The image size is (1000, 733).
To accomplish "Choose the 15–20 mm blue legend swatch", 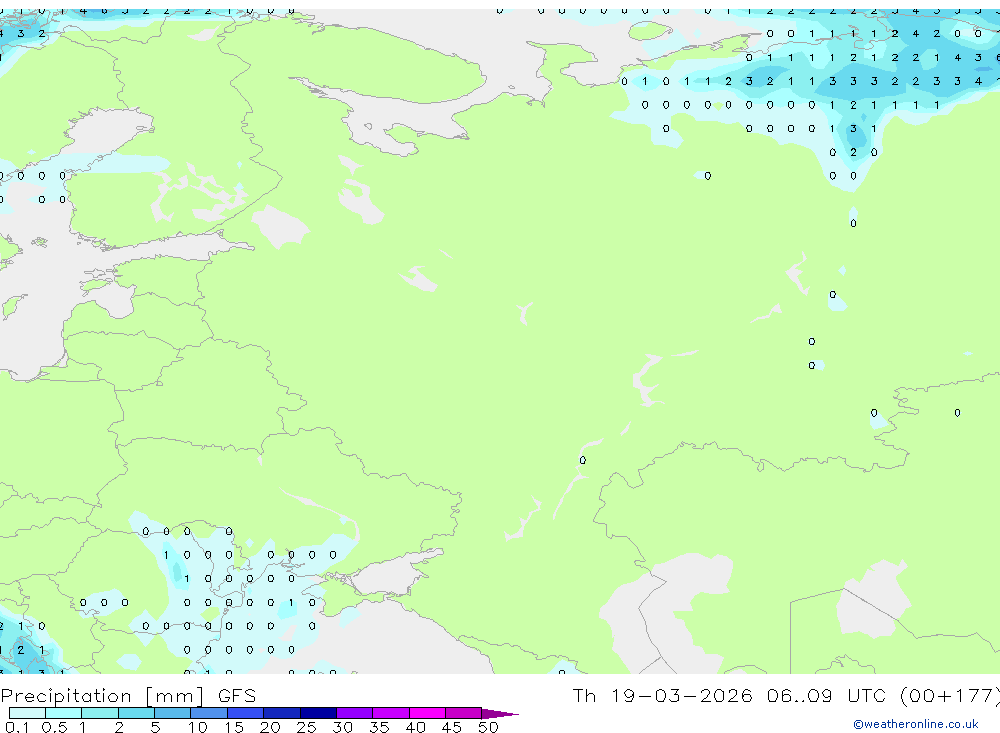I will click(x=246, y=713).
